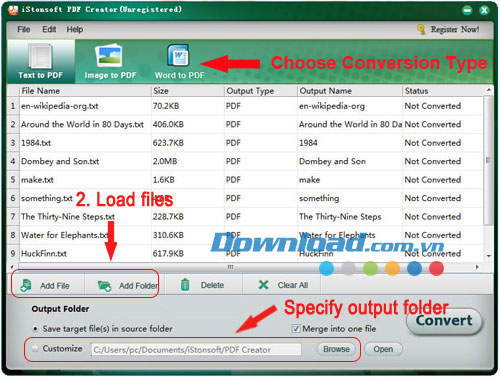Select the make.txt file row
The height and width of the screenshot is (379, 500).
[245, 180]
